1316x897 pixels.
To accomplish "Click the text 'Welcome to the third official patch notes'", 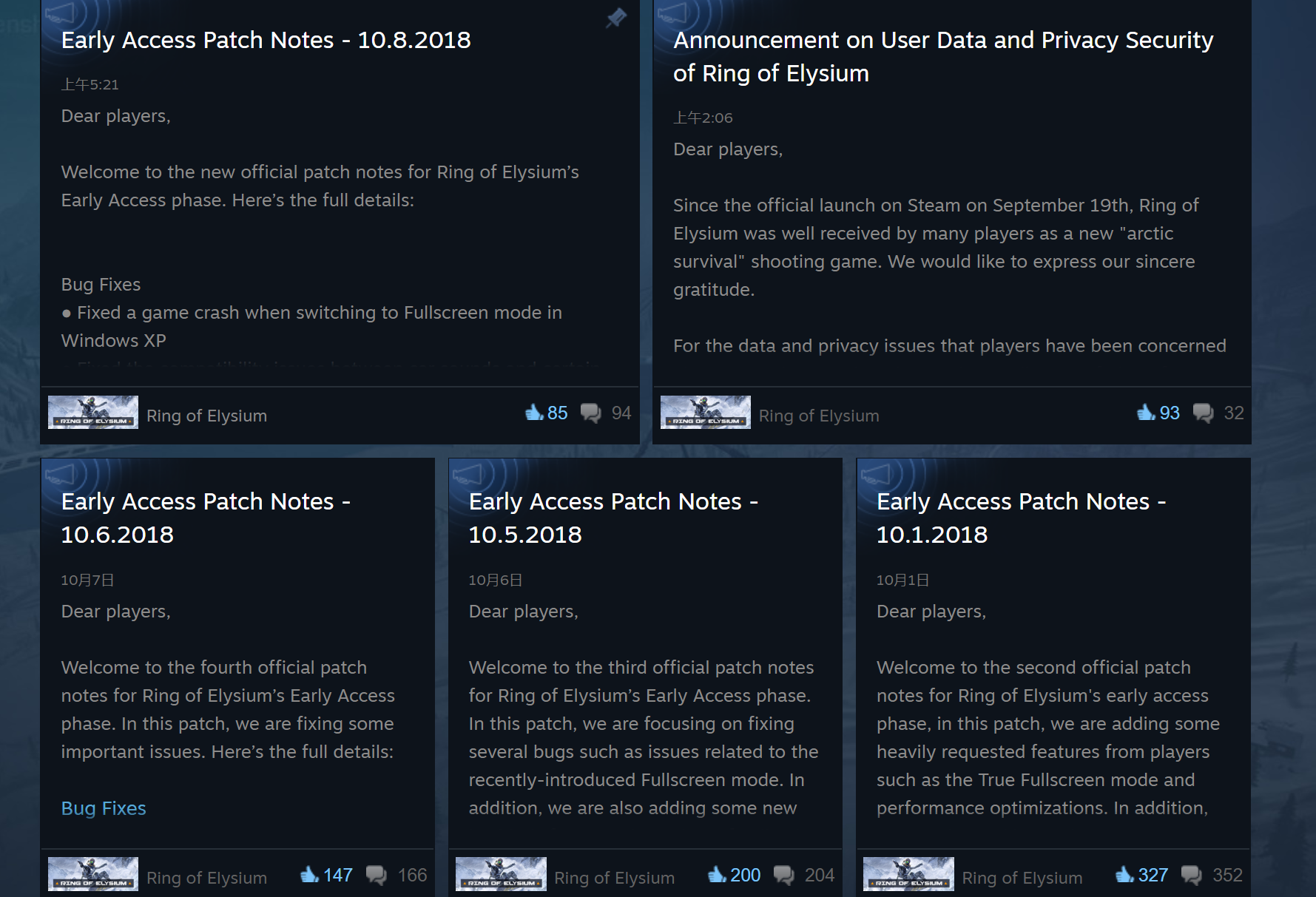I will 641,668.
